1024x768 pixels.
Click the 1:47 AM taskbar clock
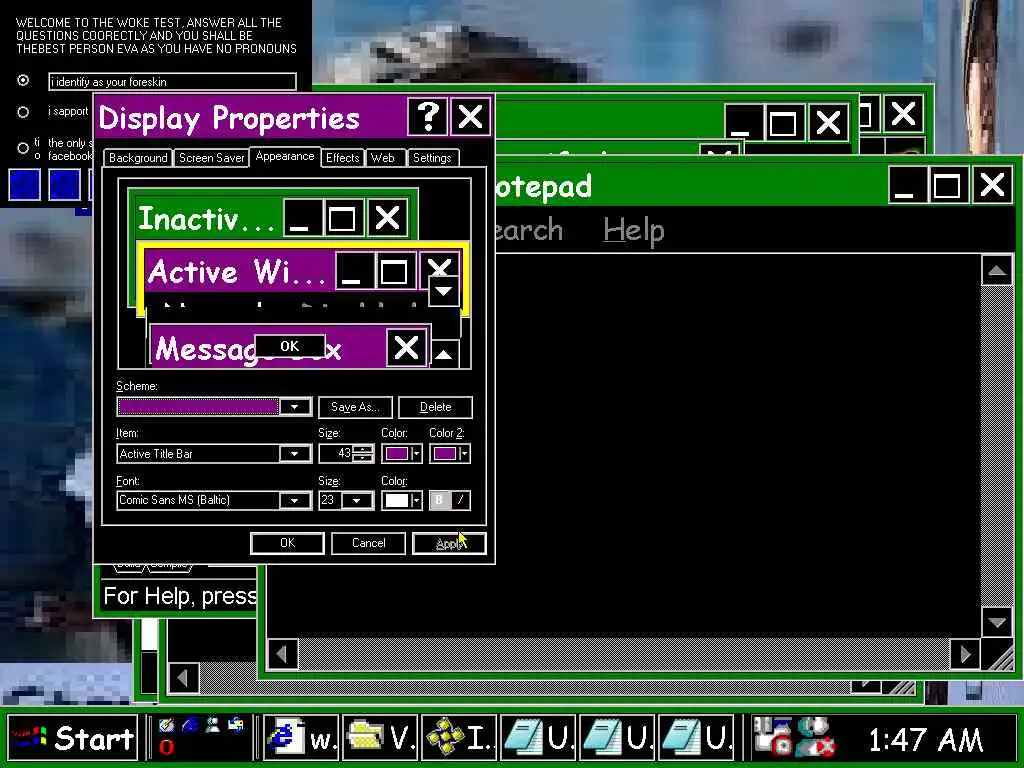pos(925,740)
